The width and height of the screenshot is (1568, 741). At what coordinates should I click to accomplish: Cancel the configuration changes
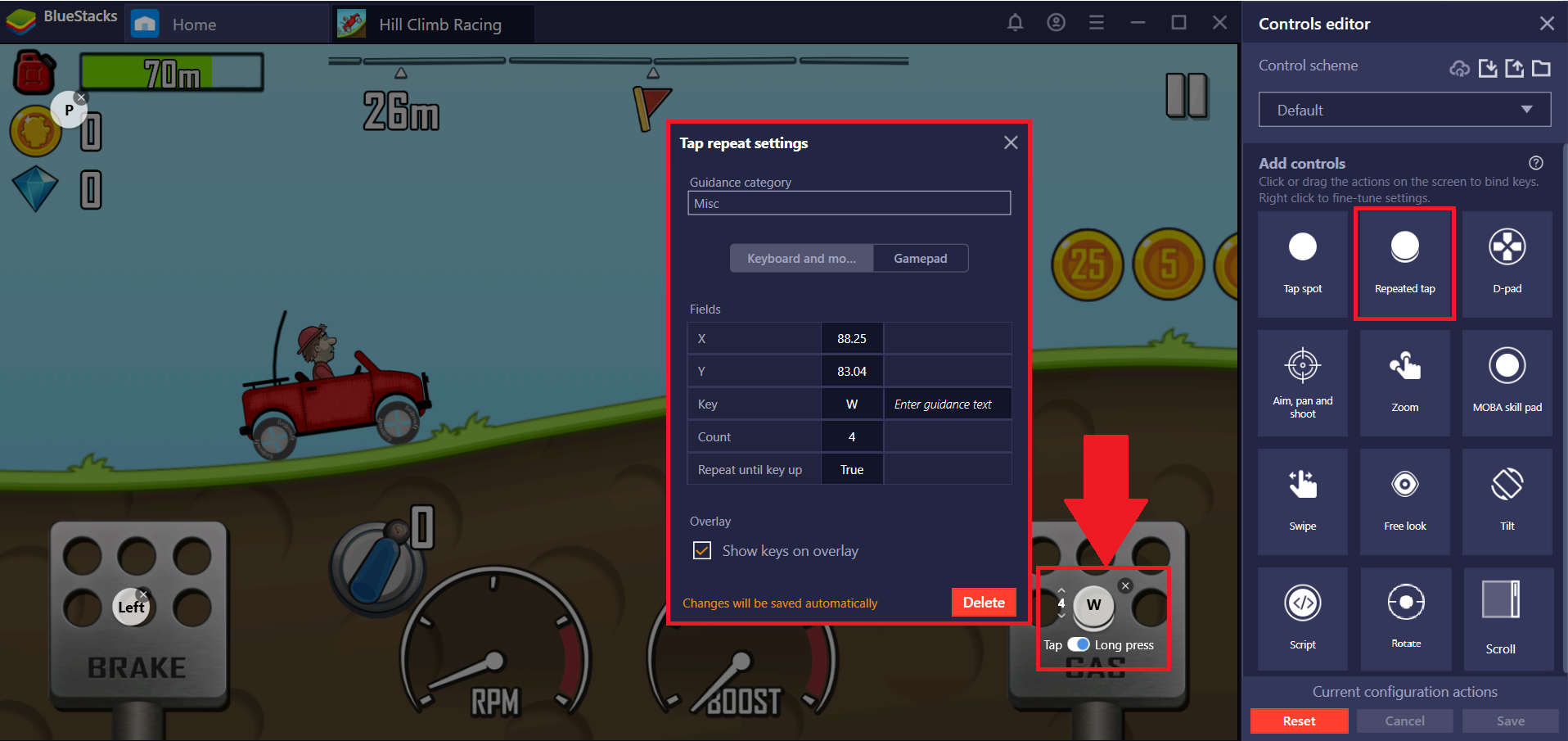(x=1404, y=721)
